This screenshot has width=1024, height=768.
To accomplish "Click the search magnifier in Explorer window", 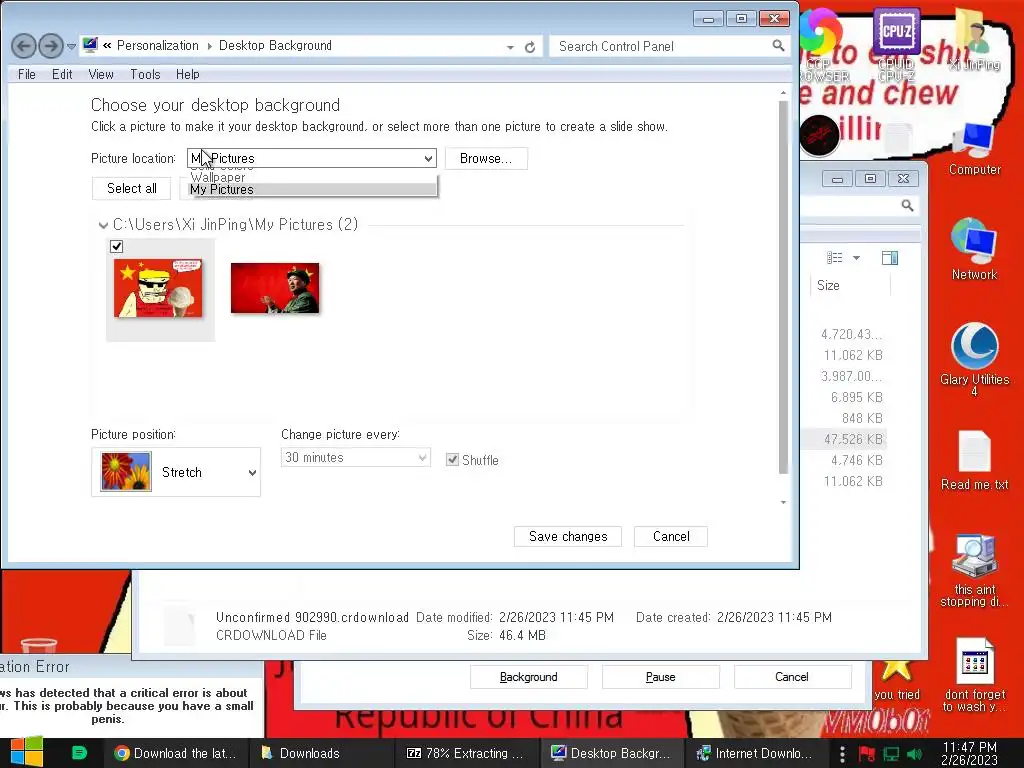I will (x=907, y=206).
